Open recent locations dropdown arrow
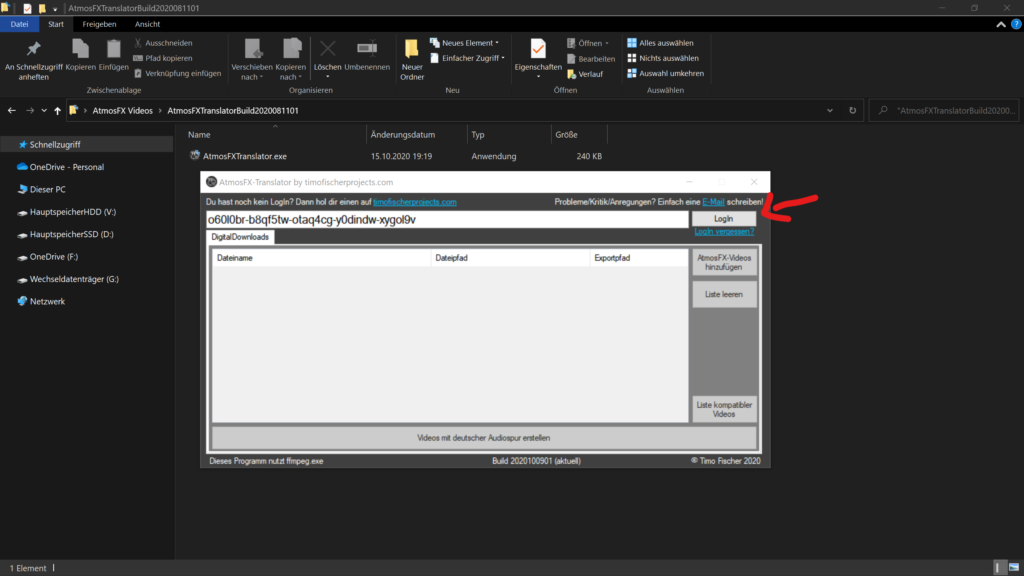The height and width of the screenshot is (576, 1024). click(x=44, y=110)
